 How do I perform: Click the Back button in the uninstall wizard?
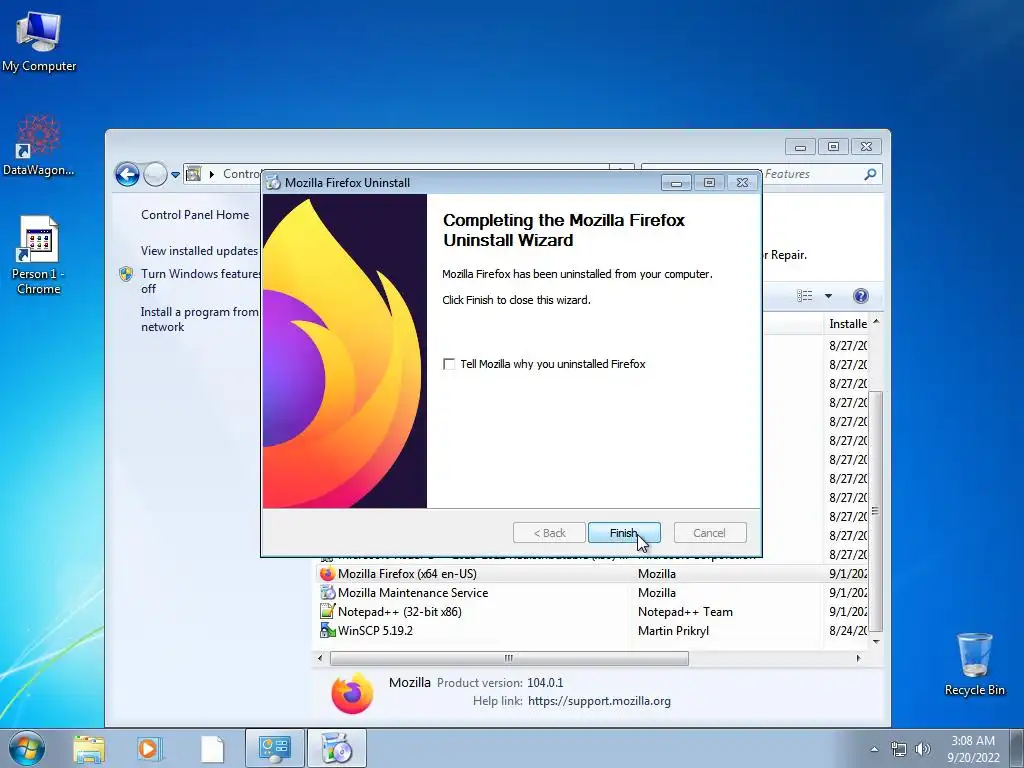tap(549, 533)
